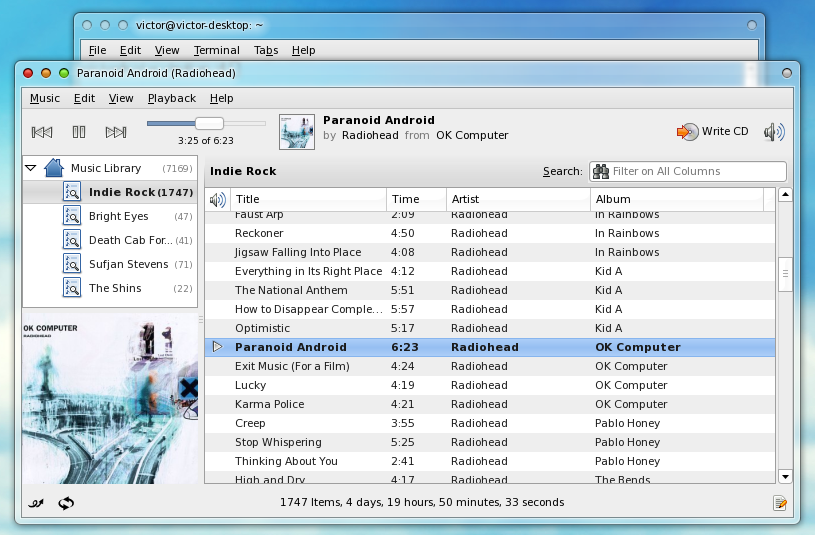Select the song Optimistic
Screen dimensions: 815x535
(490, 328)
